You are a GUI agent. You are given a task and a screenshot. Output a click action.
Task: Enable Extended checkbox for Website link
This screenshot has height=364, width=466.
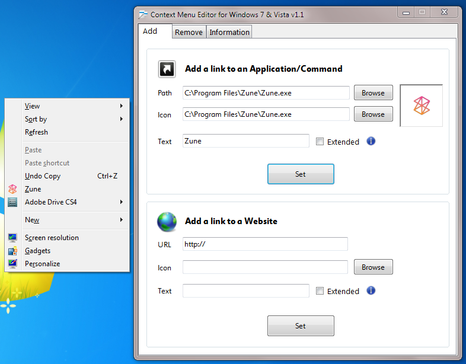click(x=320, y=291)
